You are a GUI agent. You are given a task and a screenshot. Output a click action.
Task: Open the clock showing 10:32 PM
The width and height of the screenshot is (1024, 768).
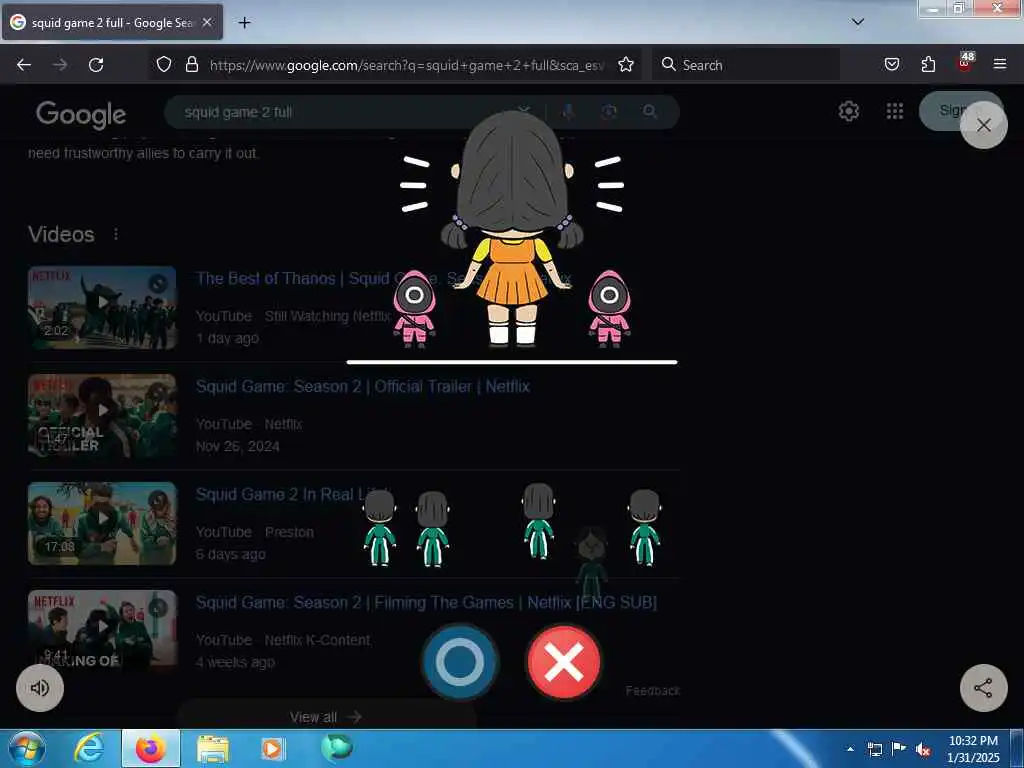pyautogui.click(x=973, y=748)
